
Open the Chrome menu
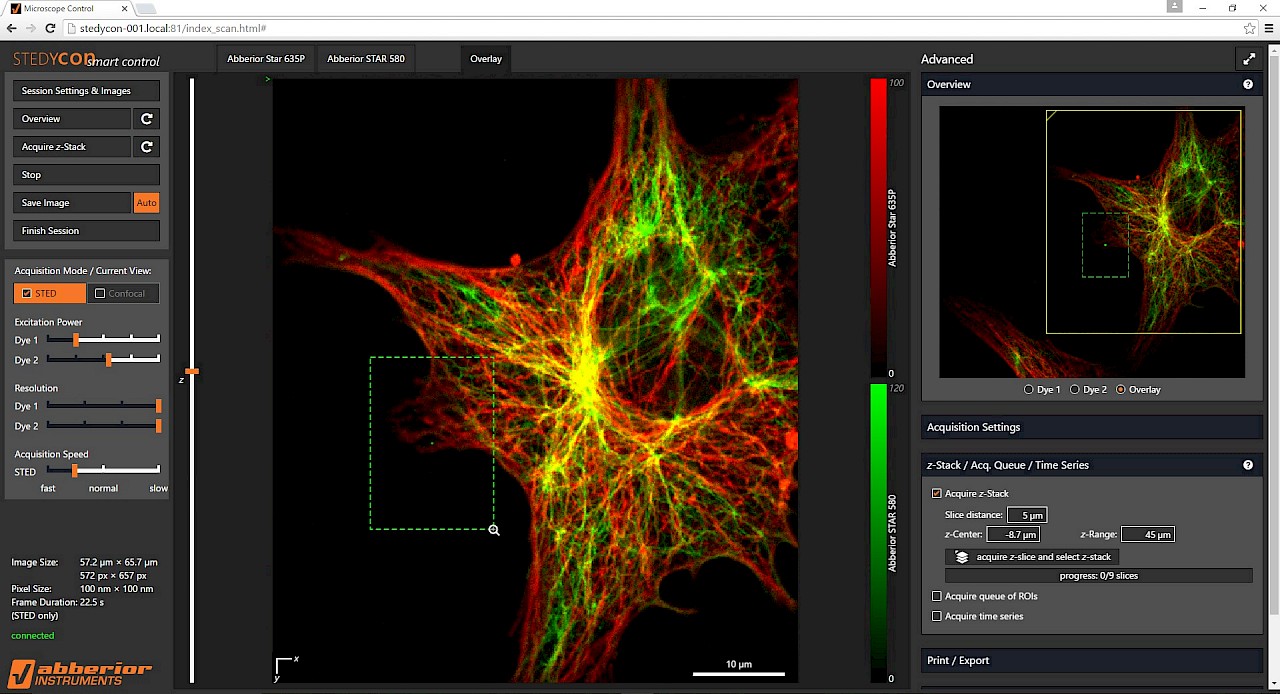pos(1268,29)
